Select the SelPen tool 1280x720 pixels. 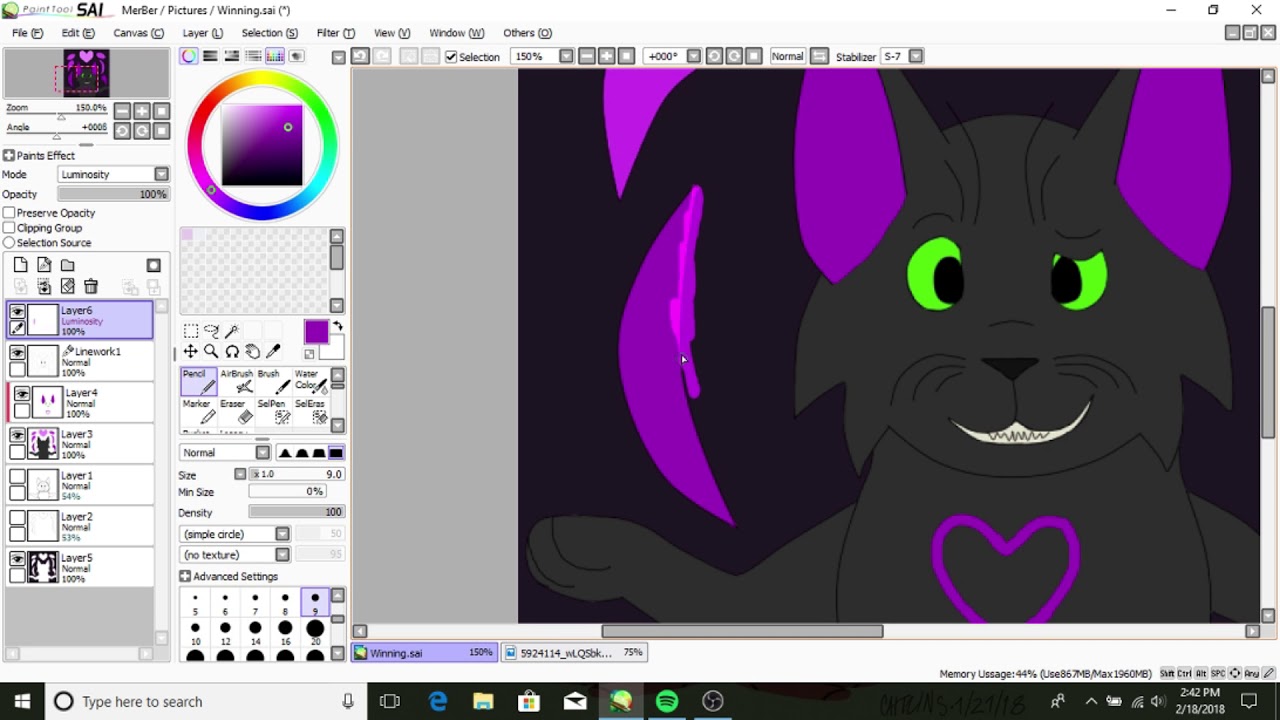point(272,411)
